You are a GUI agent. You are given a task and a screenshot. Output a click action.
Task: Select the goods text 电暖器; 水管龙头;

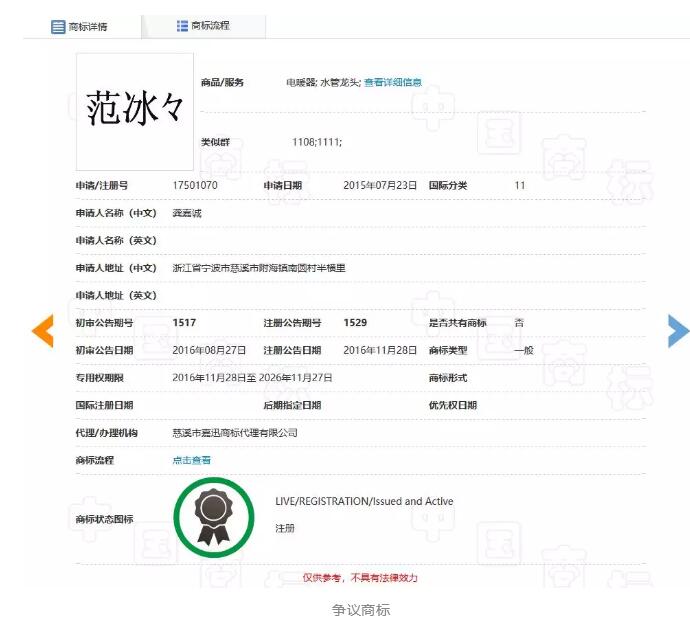point(323,82)
